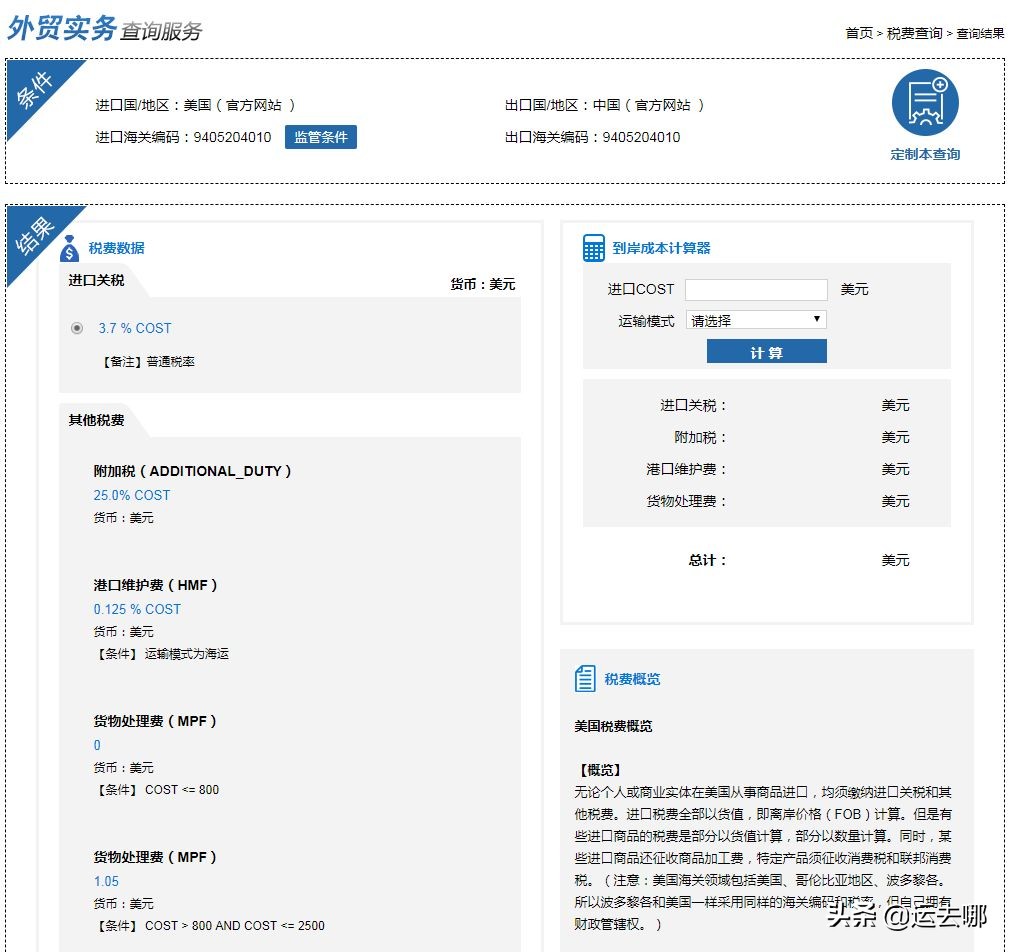
Task: Click the 25.0% COST additional duty link
Action: pos(131,495)
